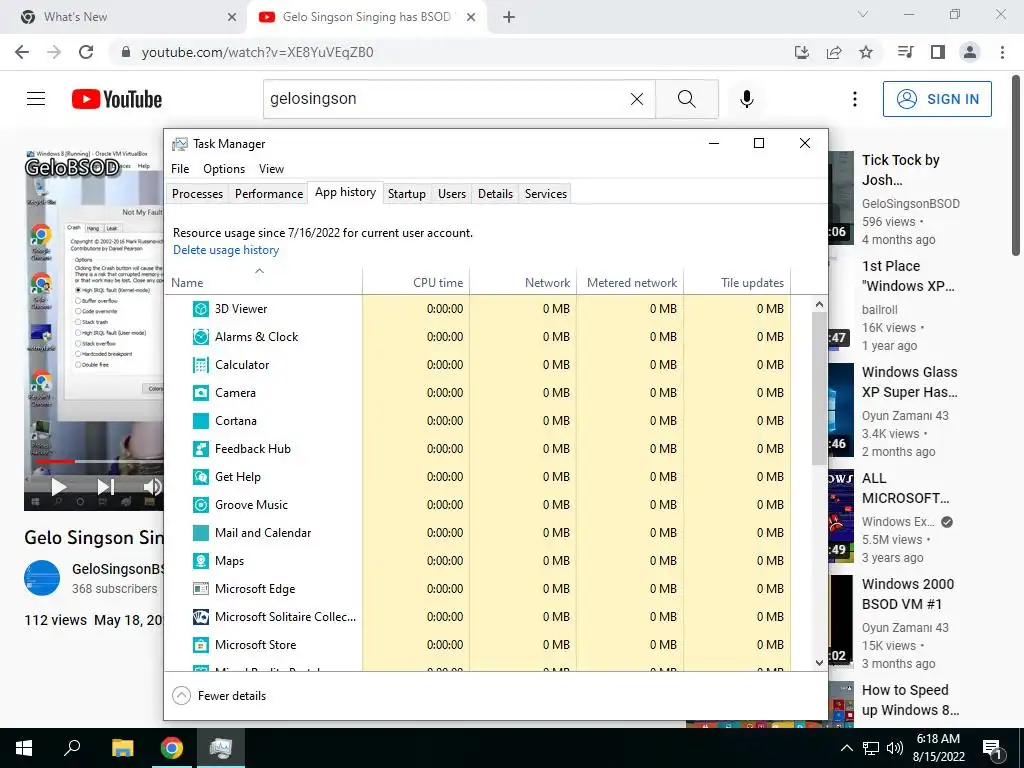
Task: Go back in Chrome browser
Action: (22, 52)
